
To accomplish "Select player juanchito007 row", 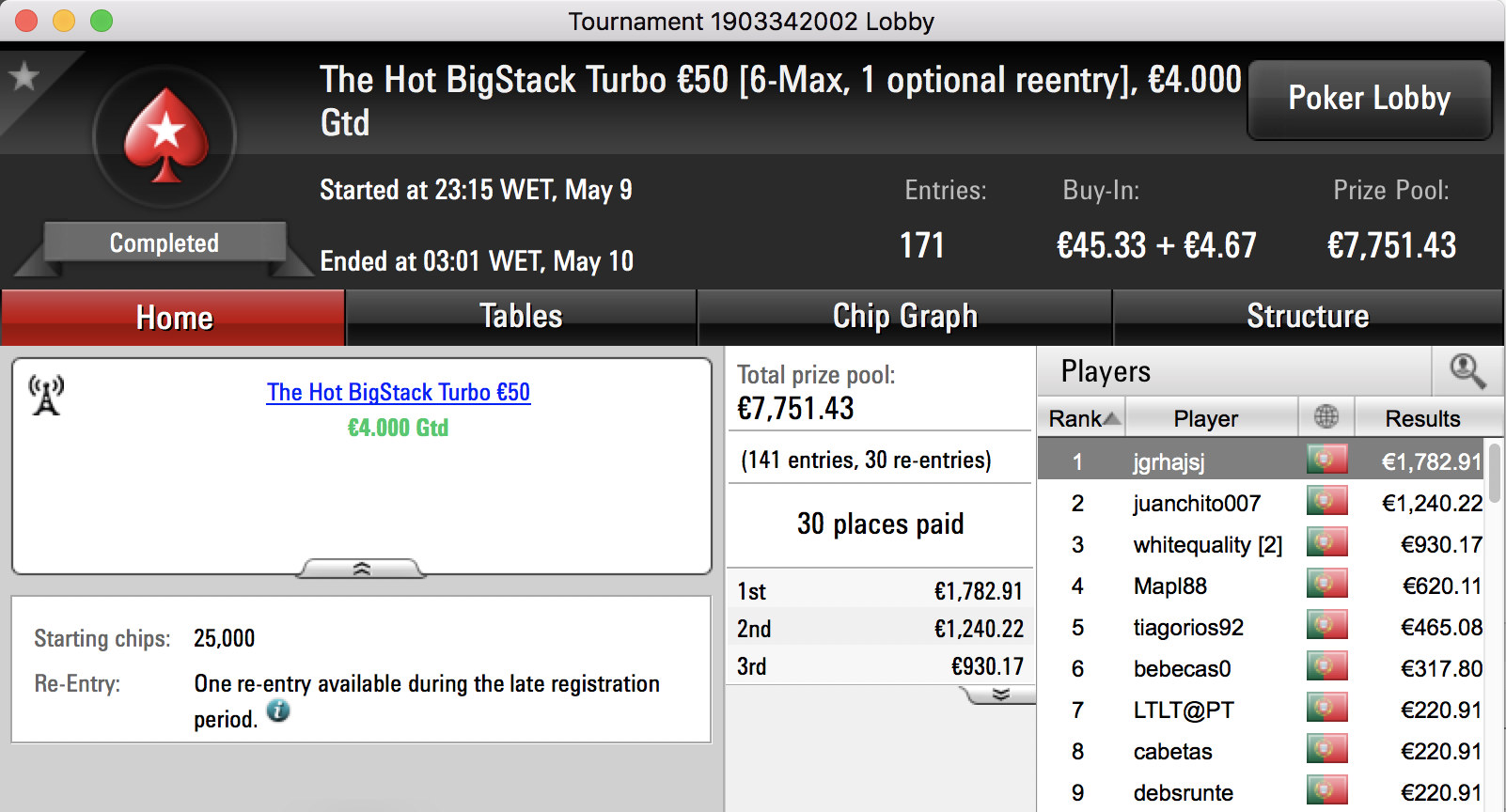I will click(x=1262, y=503).
